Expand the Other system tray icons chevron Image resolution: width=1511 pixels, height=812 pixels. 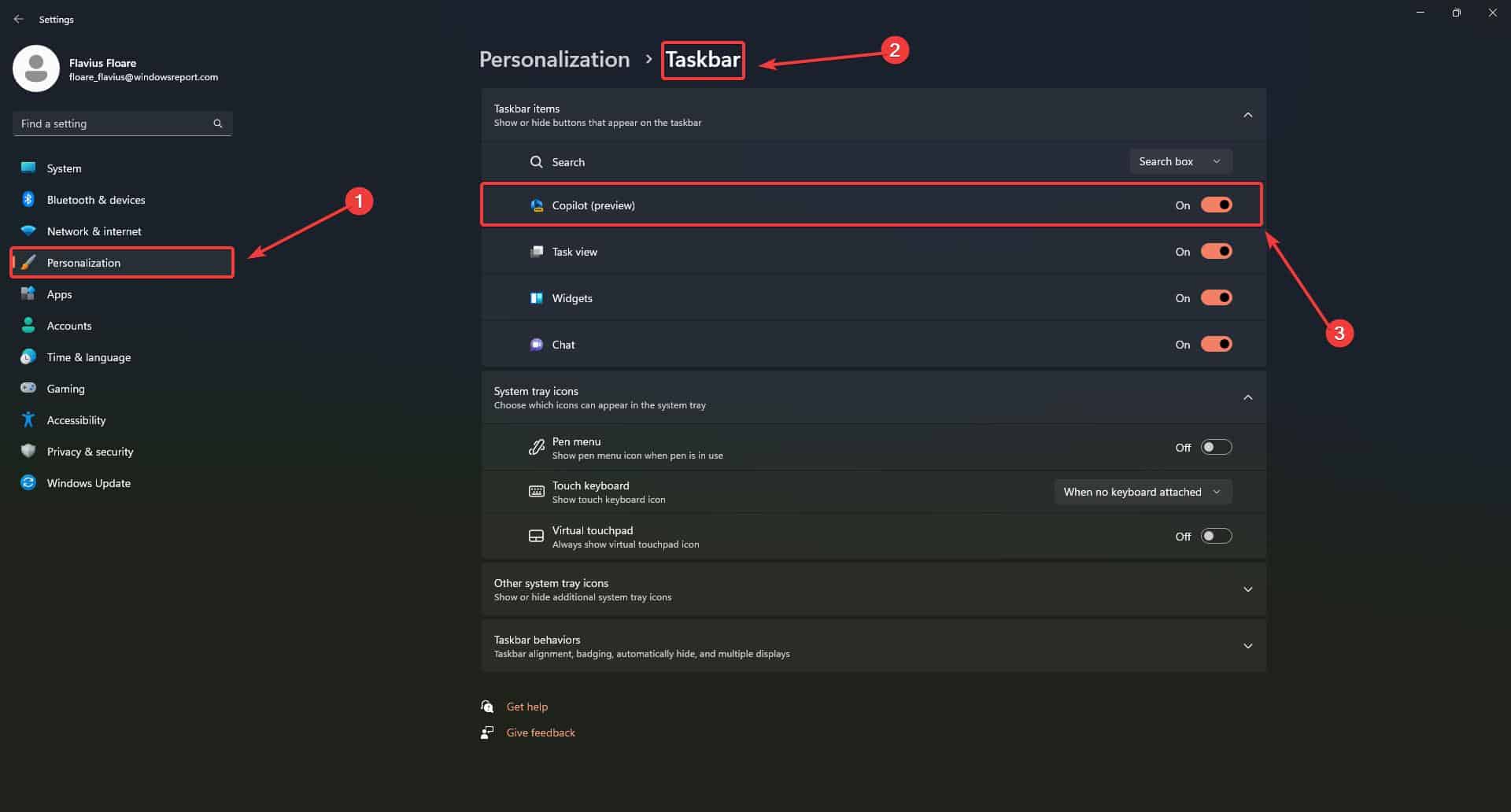1247,589
